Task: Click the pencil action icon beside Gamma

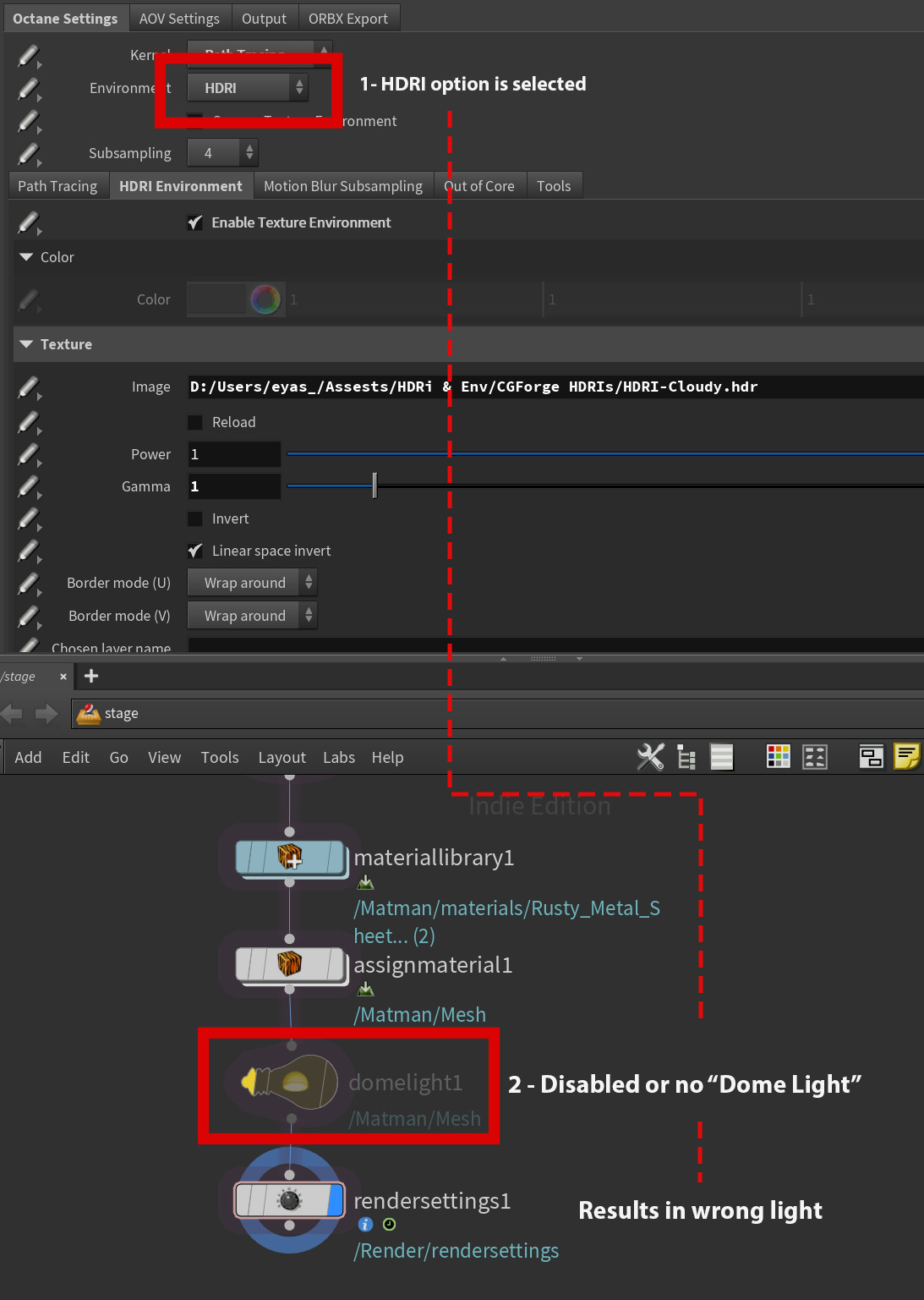Action: 29,486
